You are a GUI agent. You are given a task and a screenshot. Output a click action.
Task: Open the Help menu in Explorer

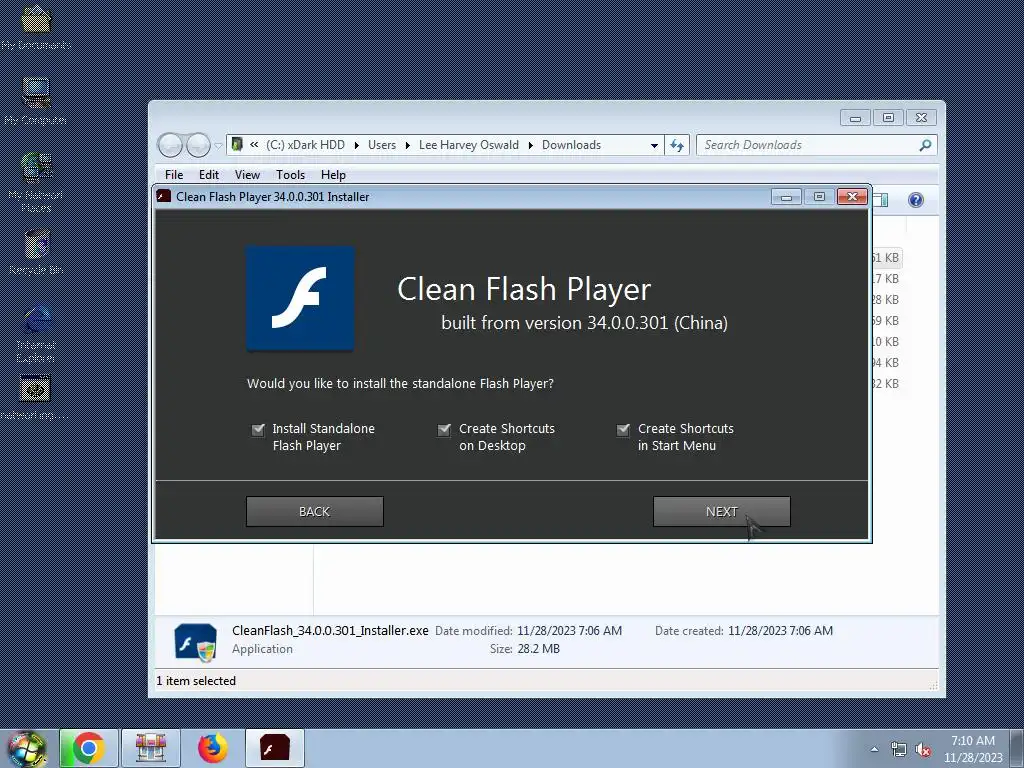pos(333,175)
